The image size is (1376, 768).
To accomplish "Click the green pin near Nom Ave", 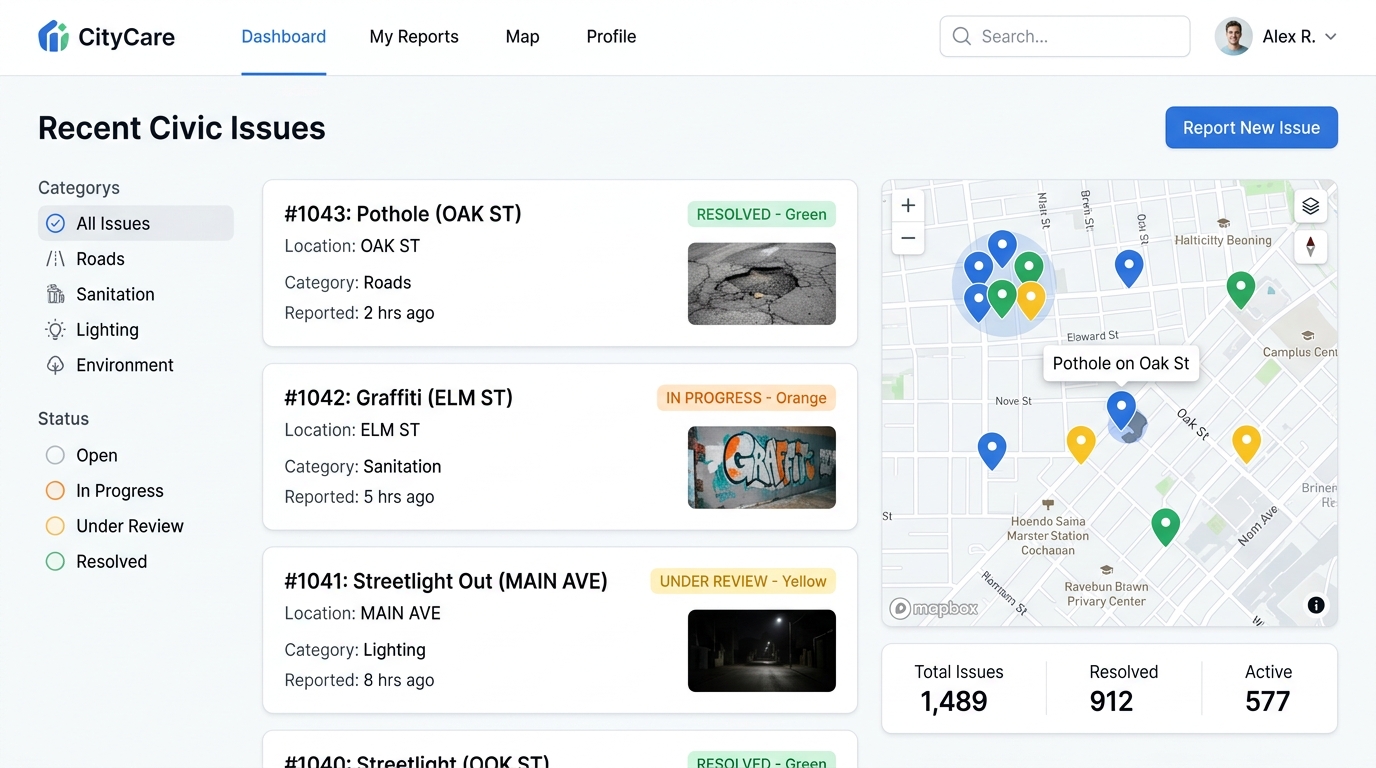I will point(1165,526).
